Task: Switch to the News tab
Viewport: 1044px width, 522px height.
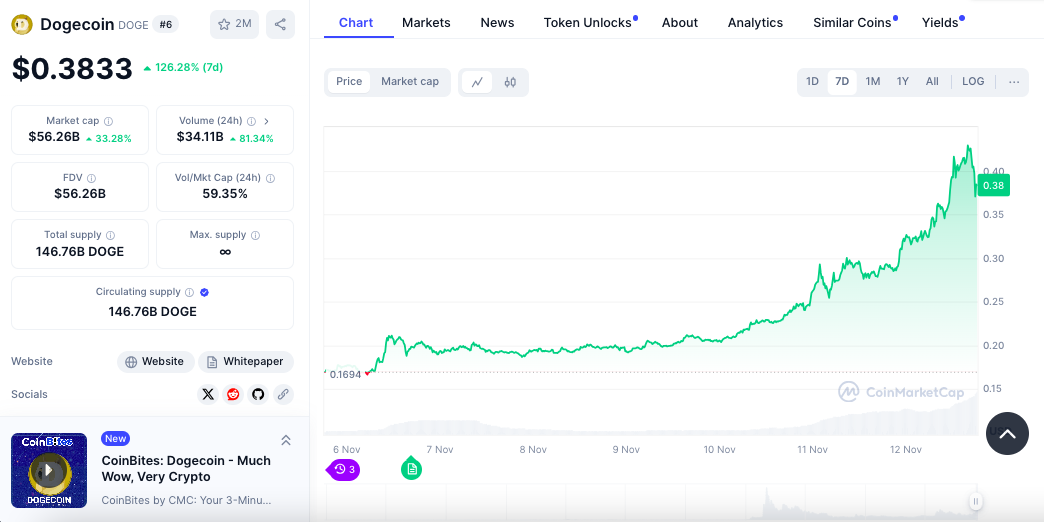Action: coord(497,23)
